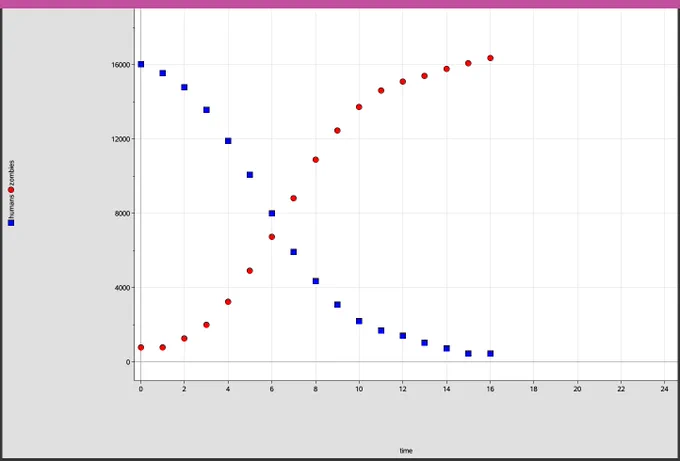Click the 4000 tick label on y-axis
This screenshot has width=680, height=461.
click(x=123, y=288)
